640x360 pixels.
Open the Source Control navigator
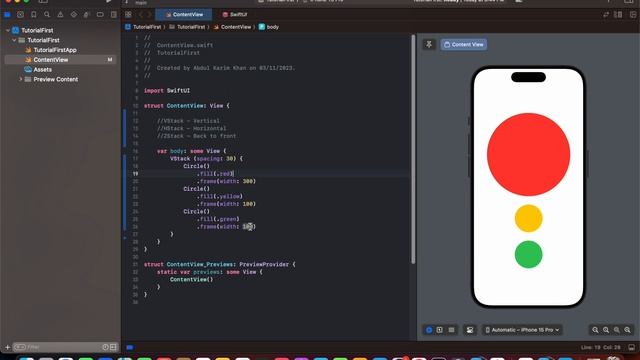[20, 15]
